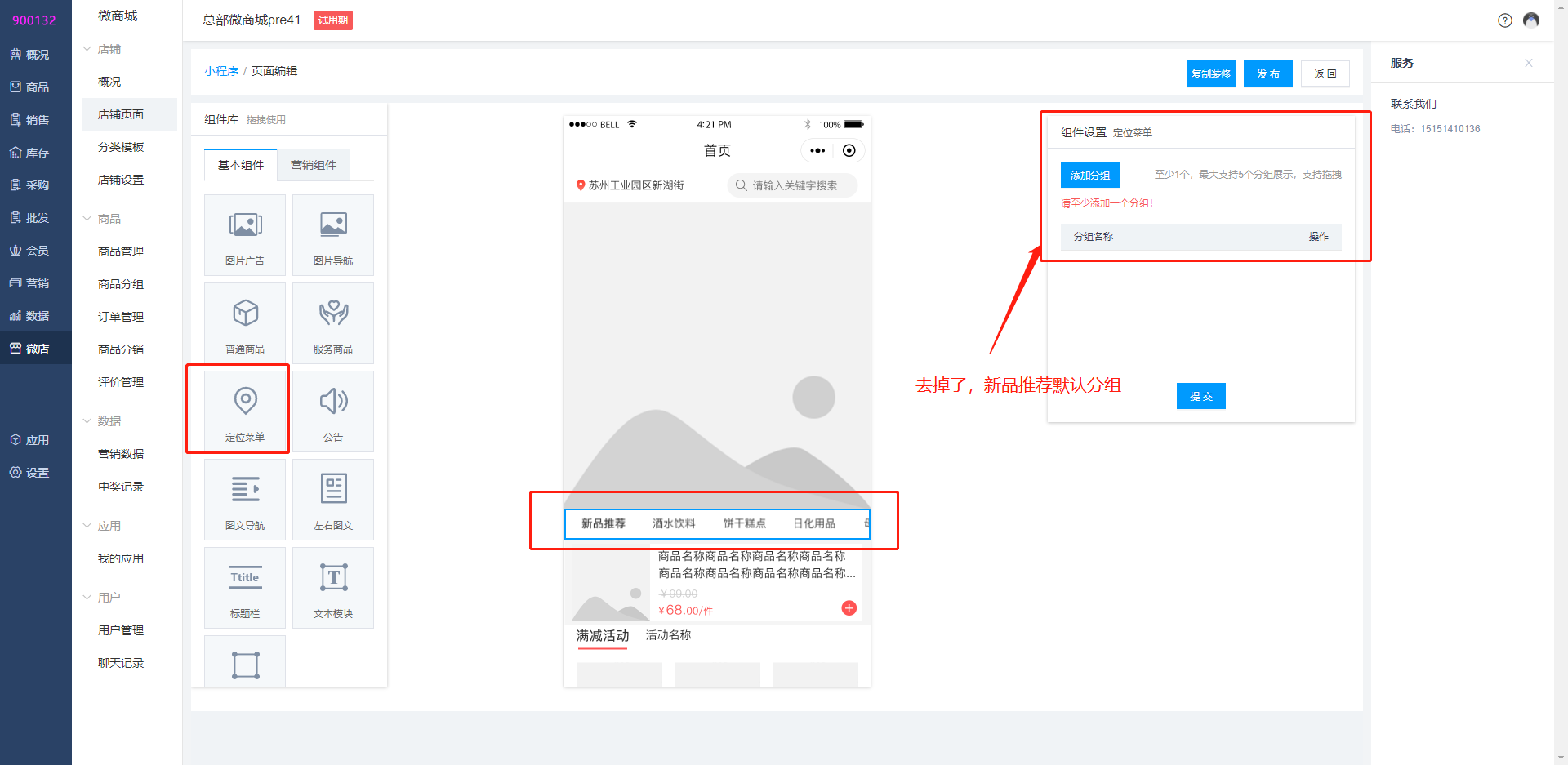Switch to the 营销组件 tab
This screenshot has height=765, width=1568.
314,165
